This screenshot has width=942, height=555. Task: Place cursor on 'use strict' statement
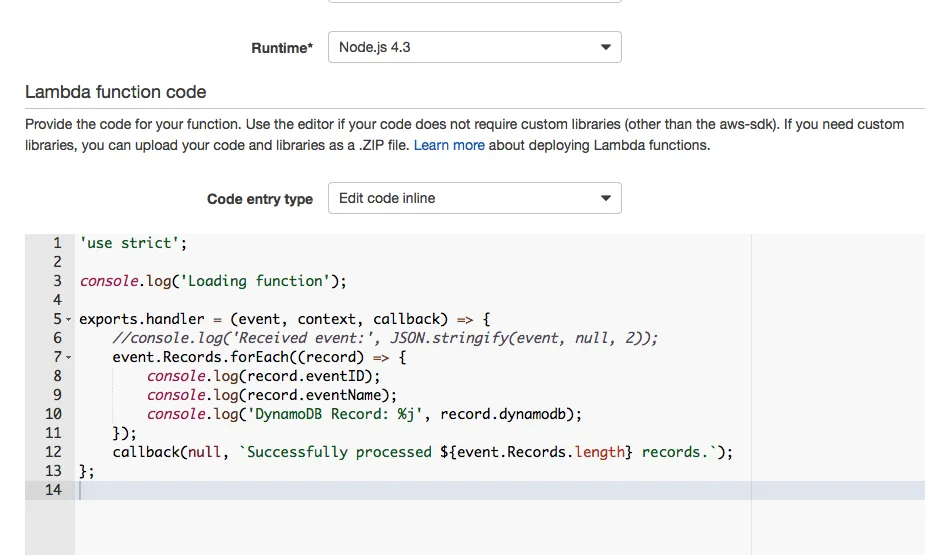[x=133, y=243]
